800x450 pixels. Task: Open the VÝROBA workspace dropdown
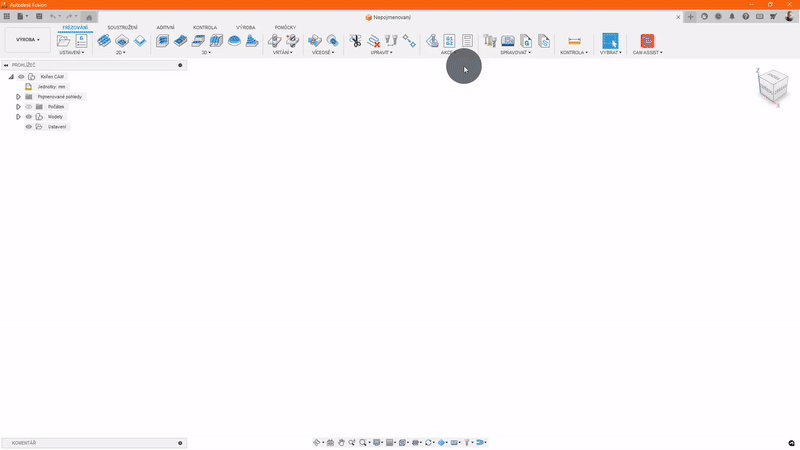click(28, 40)
